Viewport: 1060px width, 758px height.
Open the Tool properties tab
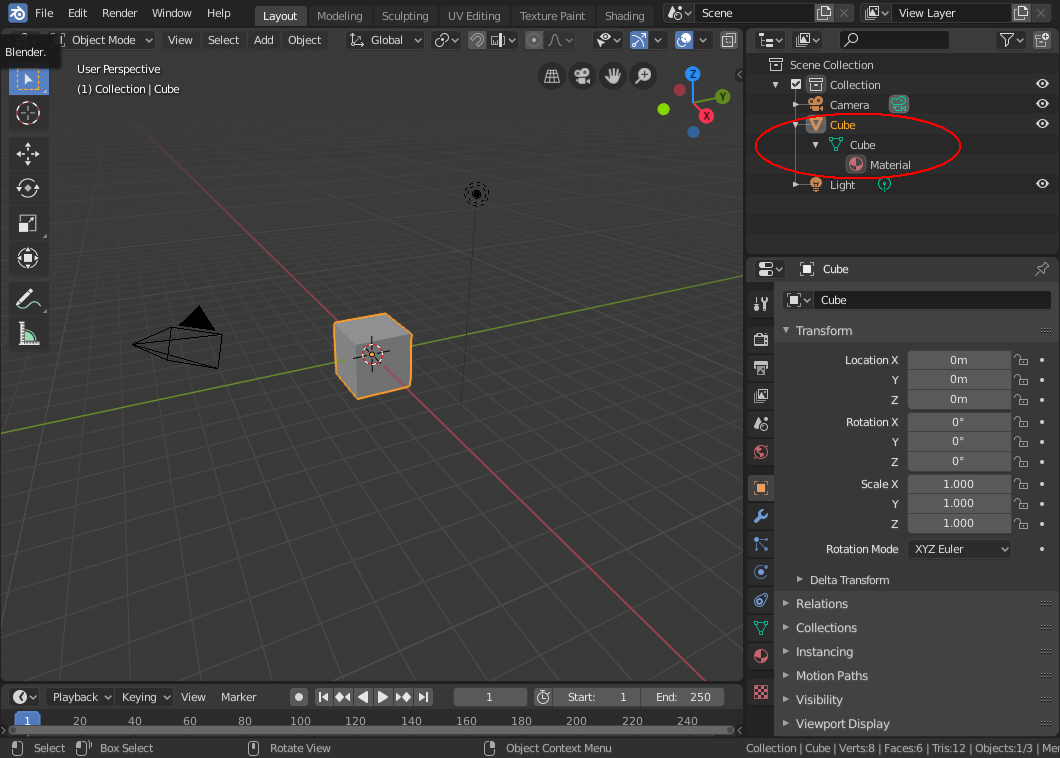tap(761, 304)
